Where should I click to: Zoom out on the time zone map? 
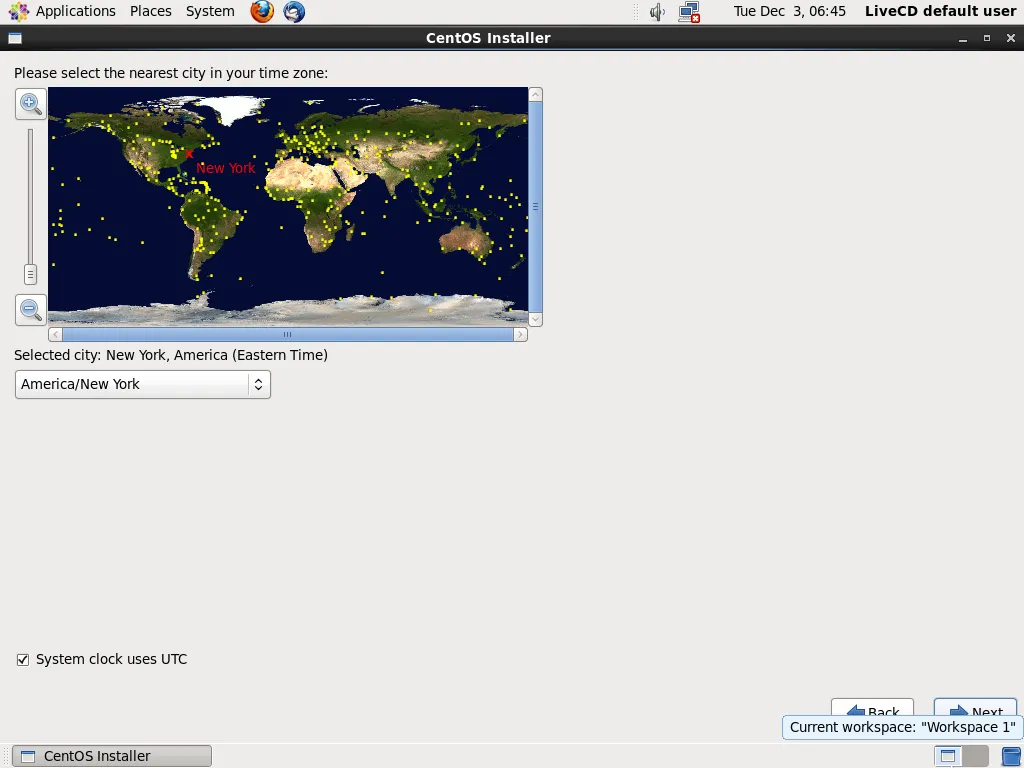click(x=31, y=310)
